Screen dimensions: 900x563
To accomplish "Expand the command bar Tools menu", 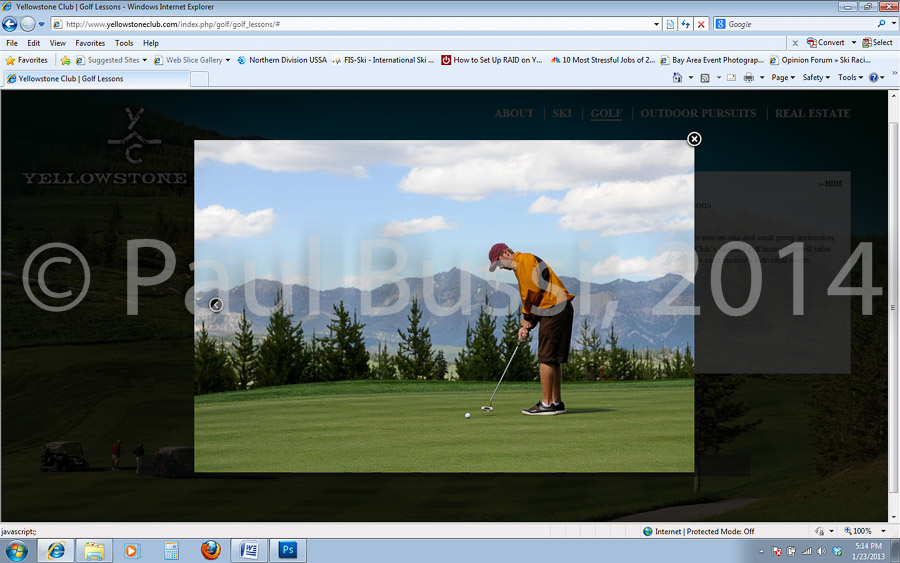I will coord(850,77).
